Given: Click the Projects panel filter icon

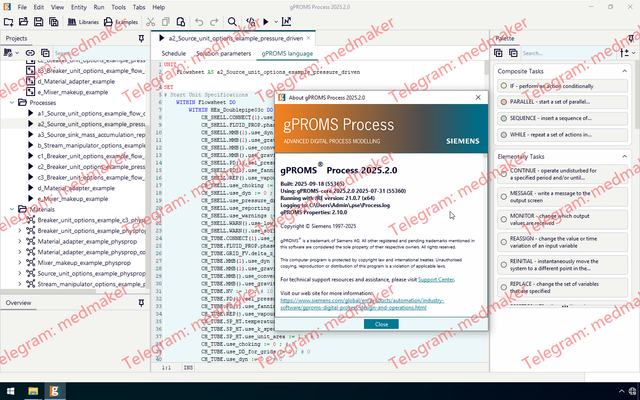Looking at the screenshot, I should 8,53.
